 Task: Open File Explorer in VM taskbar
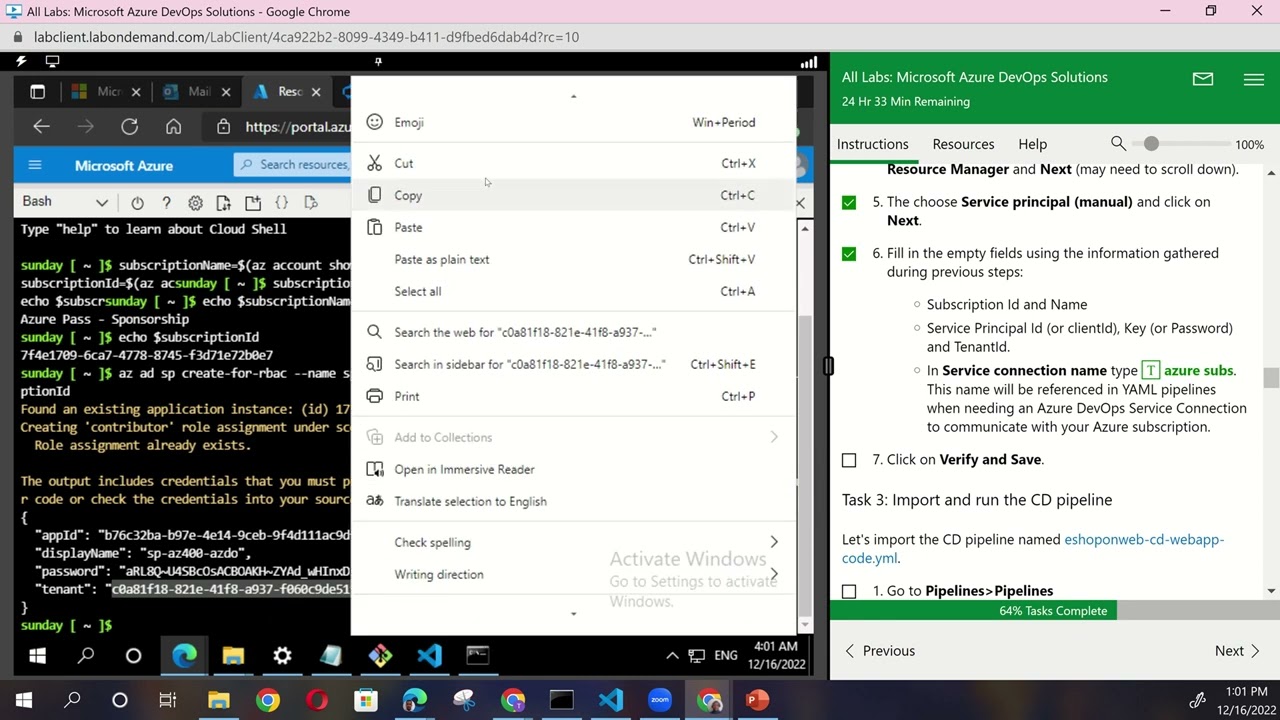click(x=233, y=656)
